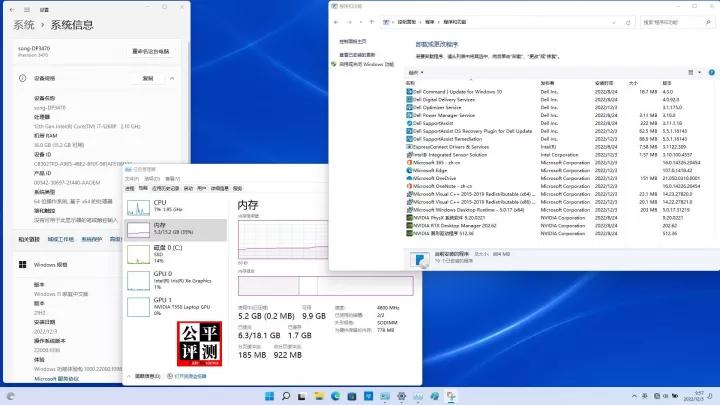Refresh the Programs and Features address bar
Viewport: 720px width, 405px height.
628,22
